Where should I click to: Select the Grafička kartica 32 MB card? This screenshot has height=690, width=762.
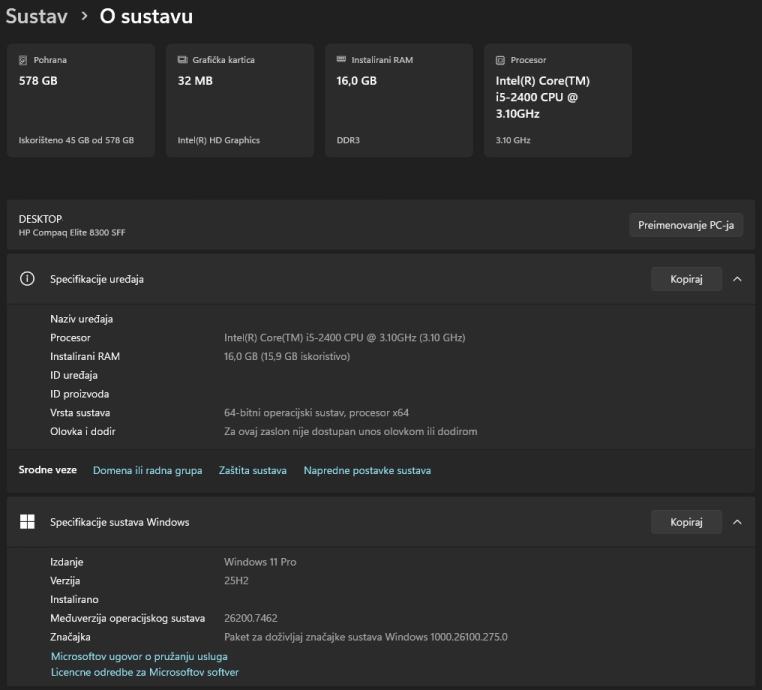point(240,100)
